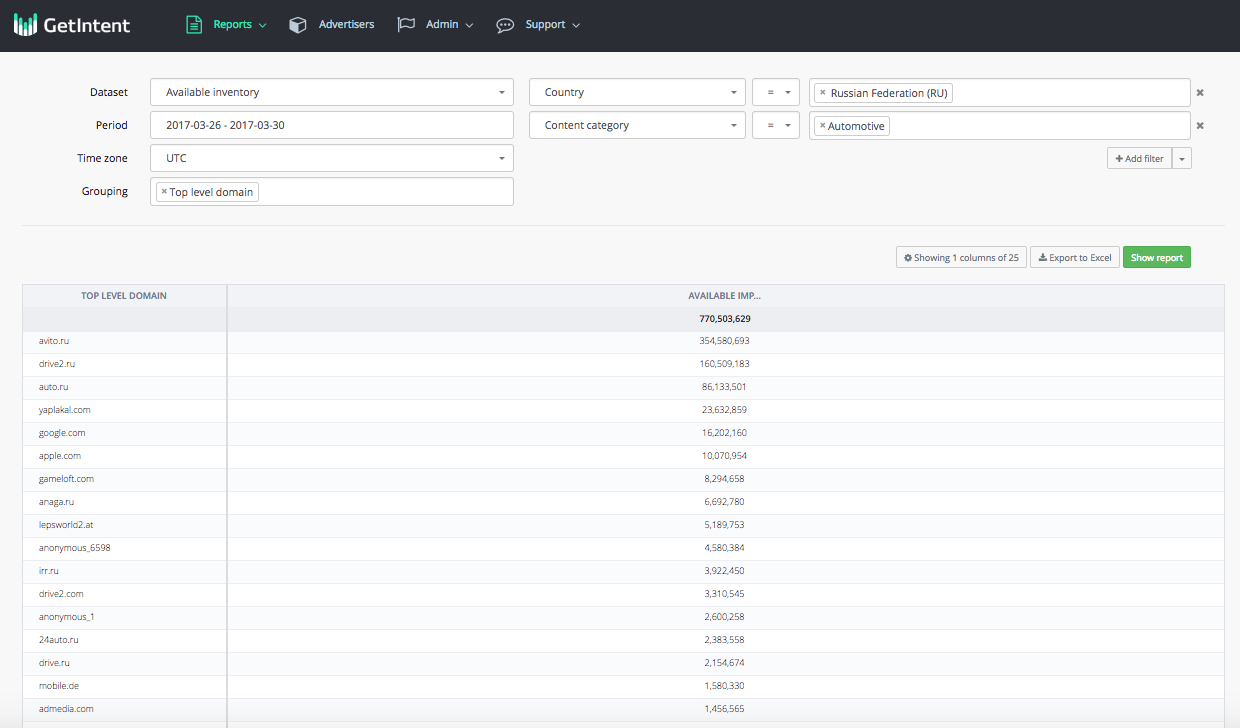Click Export to Excel
The height and width of the screenshot is (728, 1240).
(1075, 258)
